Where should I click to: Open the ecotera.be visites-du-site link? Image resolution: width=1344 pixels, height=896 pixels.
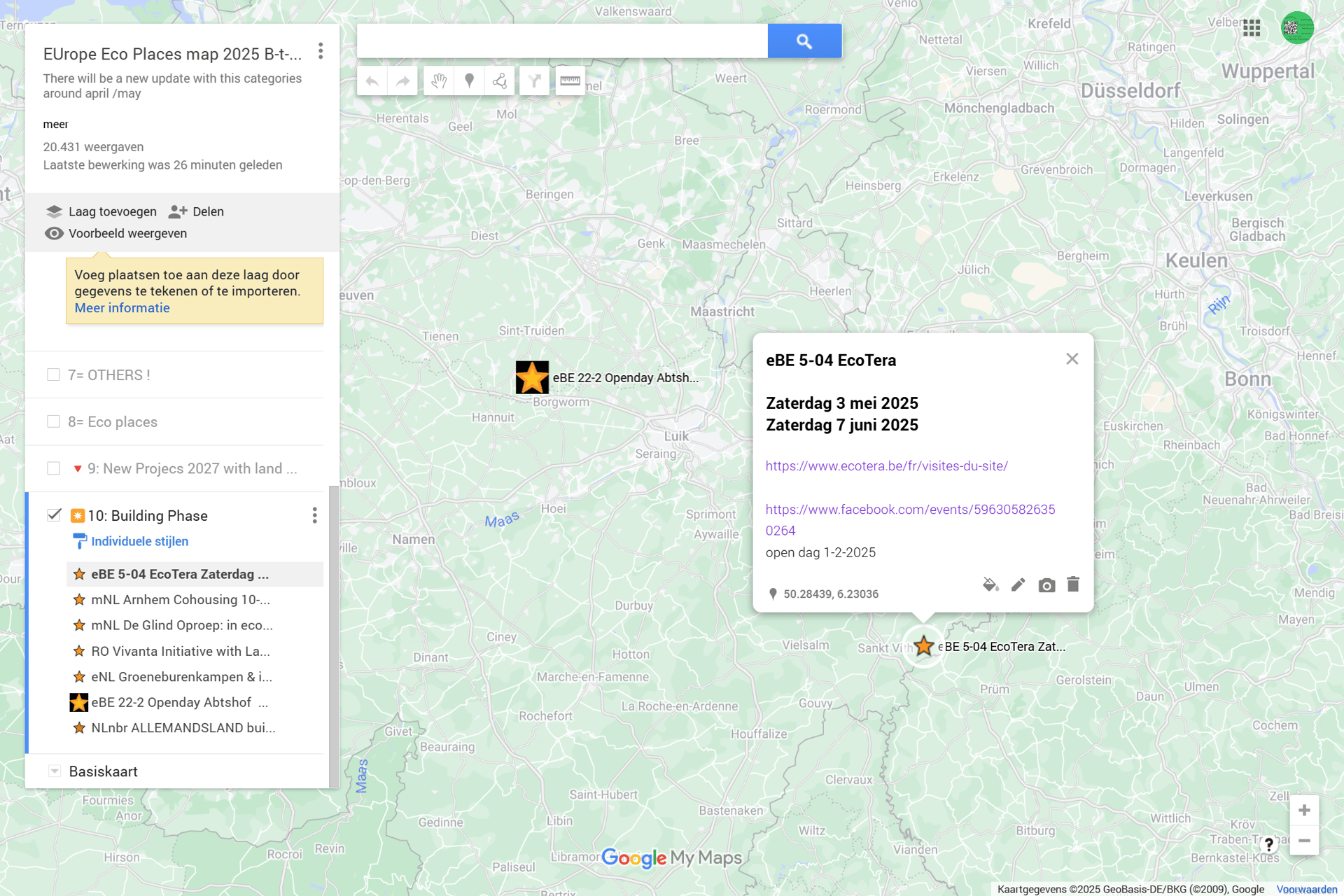(886, 466)
